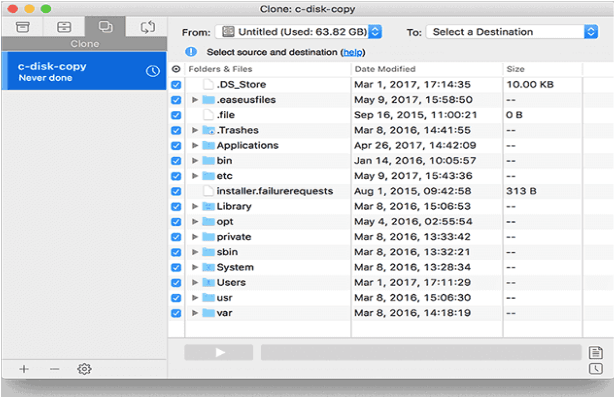The height and width of the screenshot is (397, 614).
Task: Toggle the eye column header icon
Action: [x=176, y=69]
